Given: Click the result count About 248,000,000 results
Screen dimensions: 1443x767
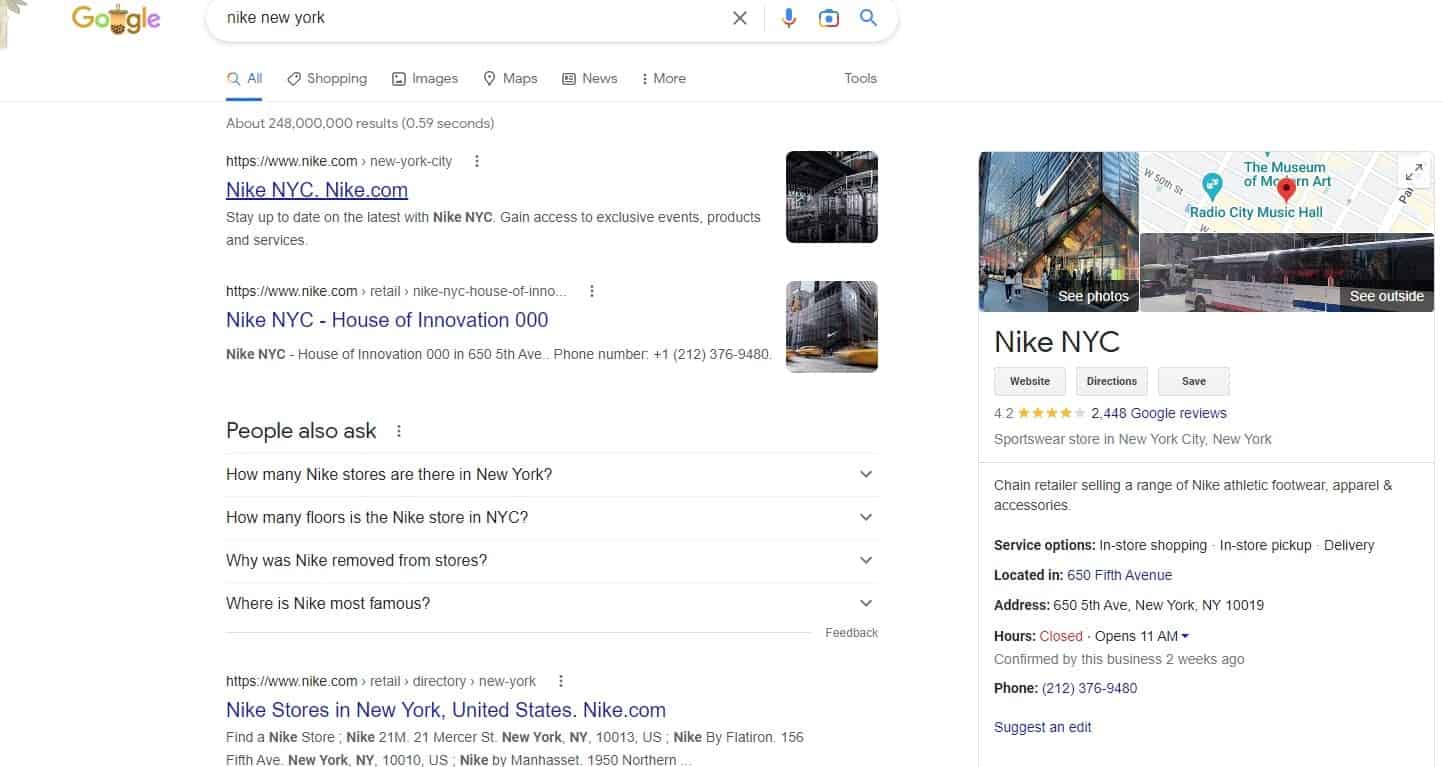Looking at the screenshot, I should [x=360, y=123].
